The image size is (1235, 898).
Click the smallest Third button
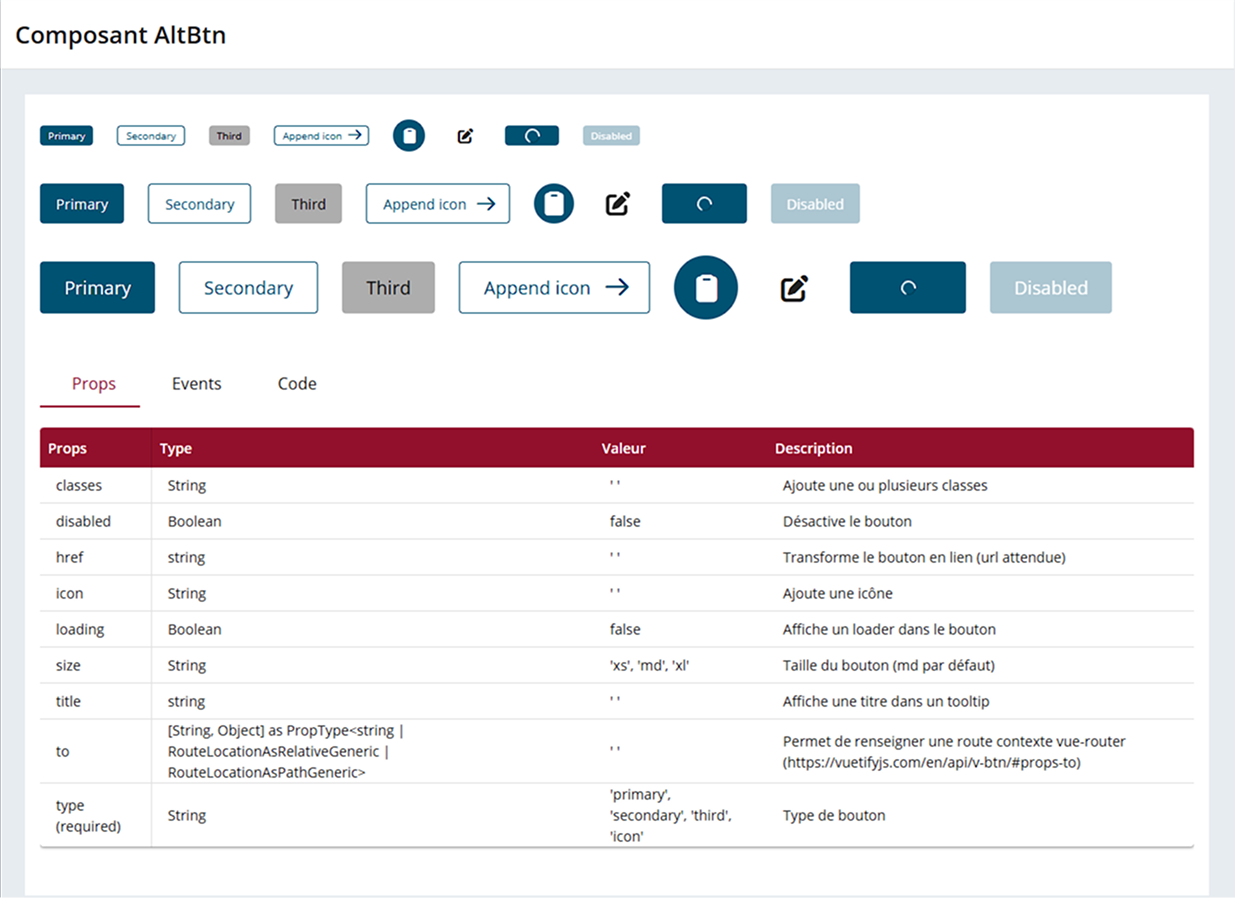pos(229,136)
